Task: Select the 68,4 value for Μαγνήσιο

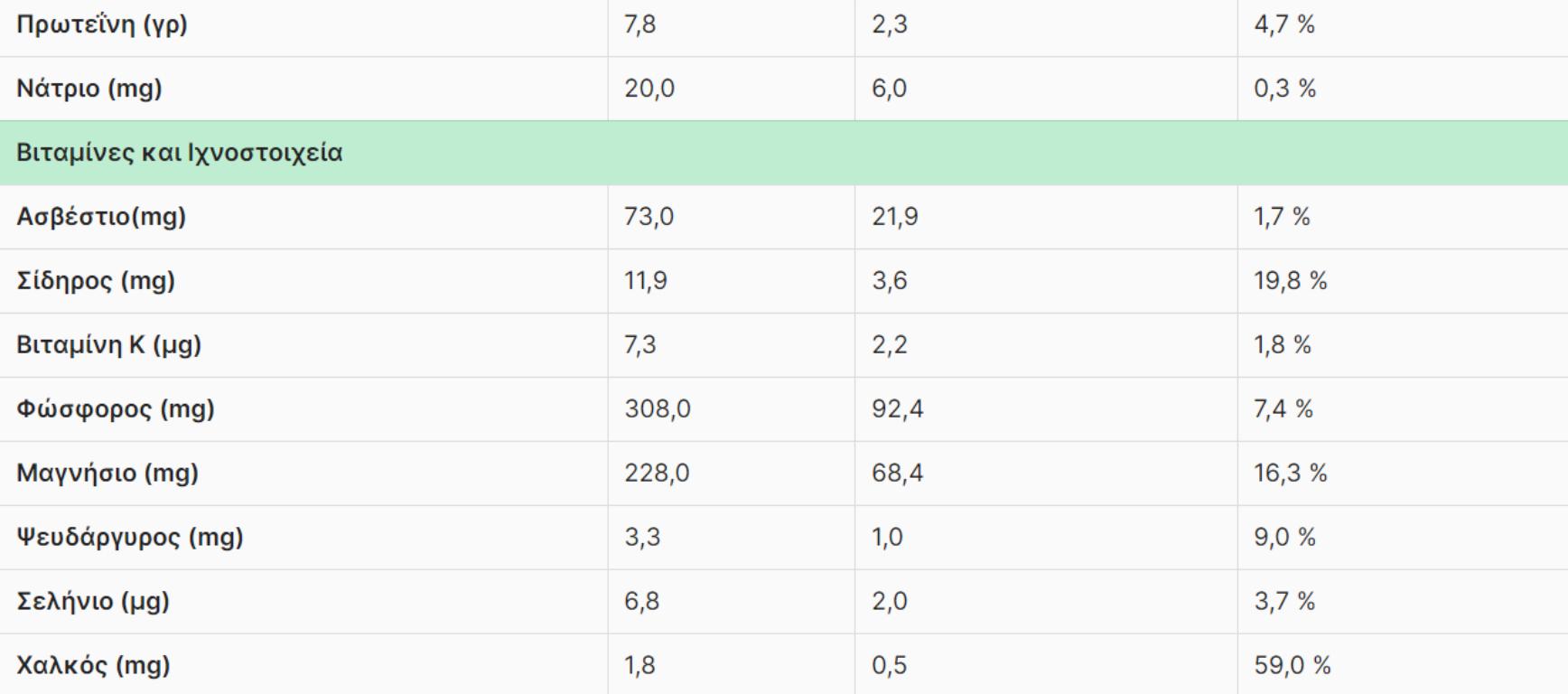Action: pyautogui.click(x=898, y=474)
